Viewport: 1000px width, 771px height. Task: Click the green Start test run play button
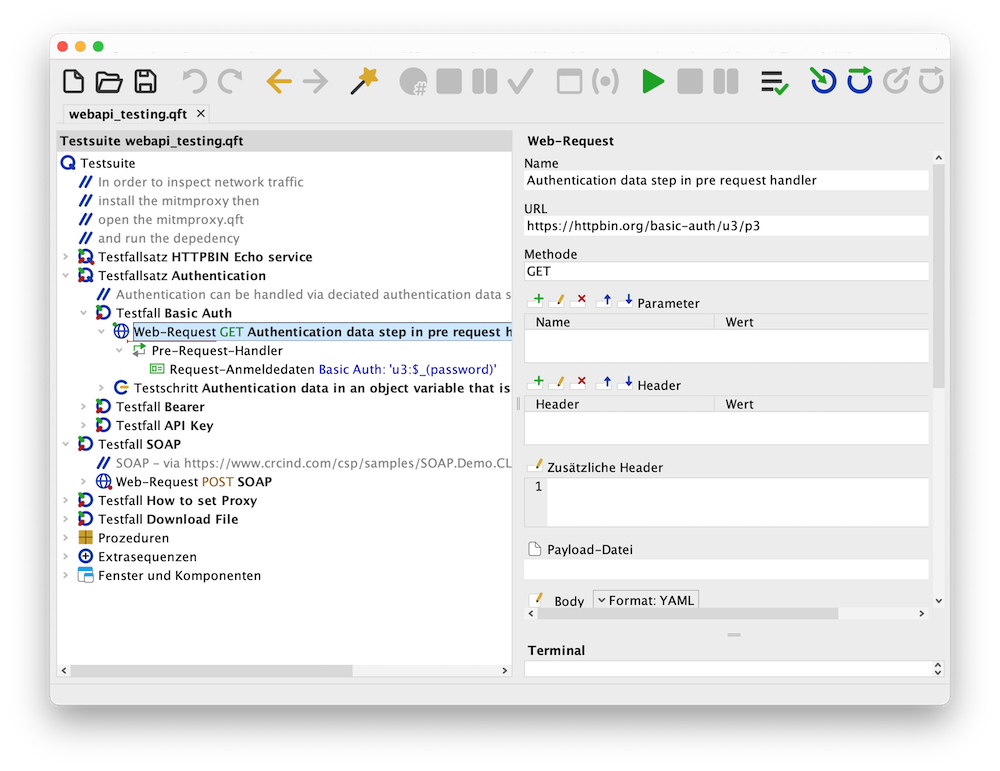pos(653,82)
